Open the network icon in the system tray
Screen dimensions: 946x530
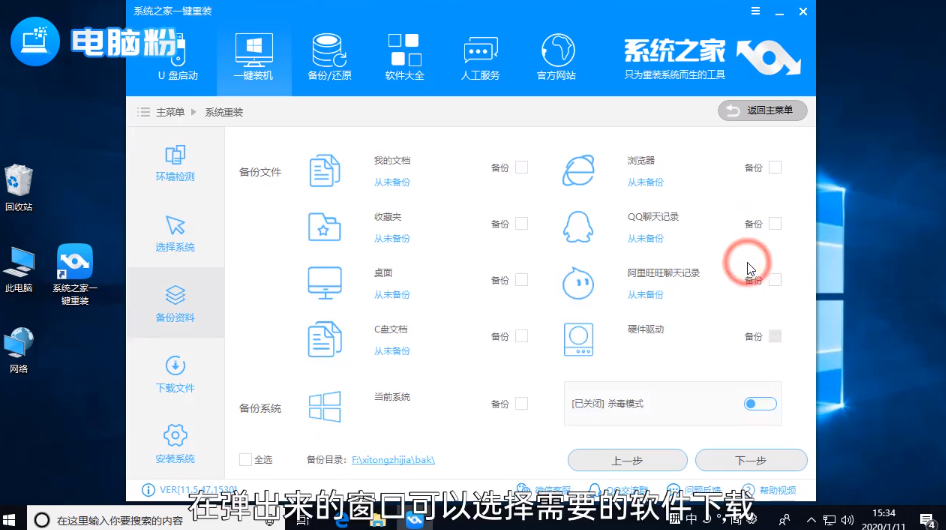[x=830, y=520]
